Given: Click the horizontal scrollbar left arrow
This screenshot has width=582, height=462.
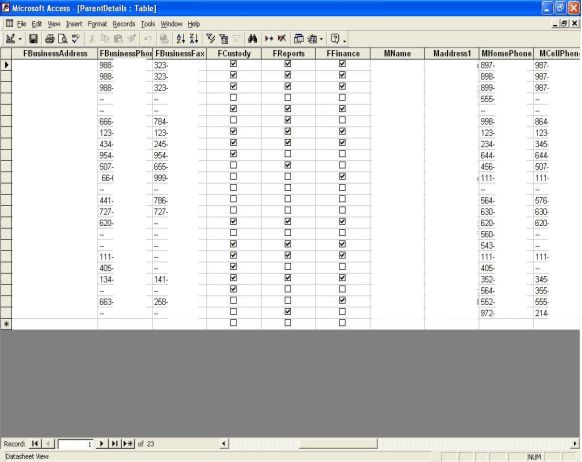Looking at the screenshot, I should pos(224,443).
